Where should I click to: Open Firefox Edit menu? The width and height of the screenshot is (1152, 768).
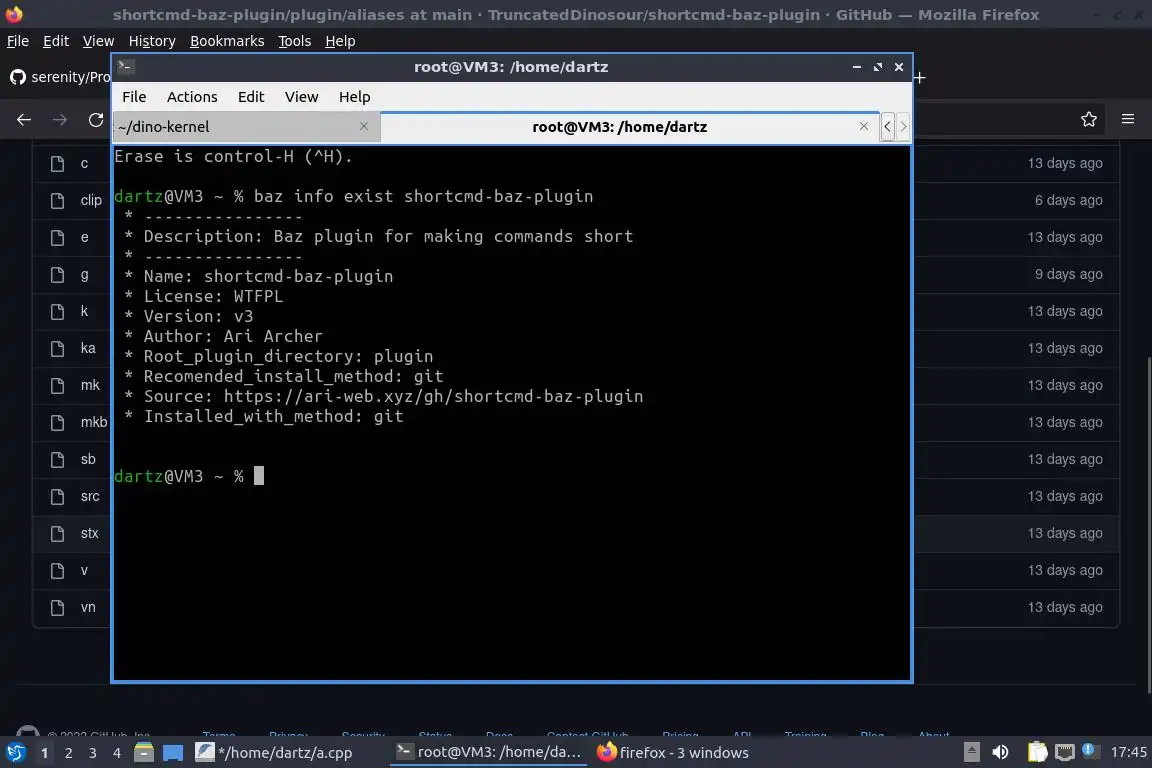(56, 41)
